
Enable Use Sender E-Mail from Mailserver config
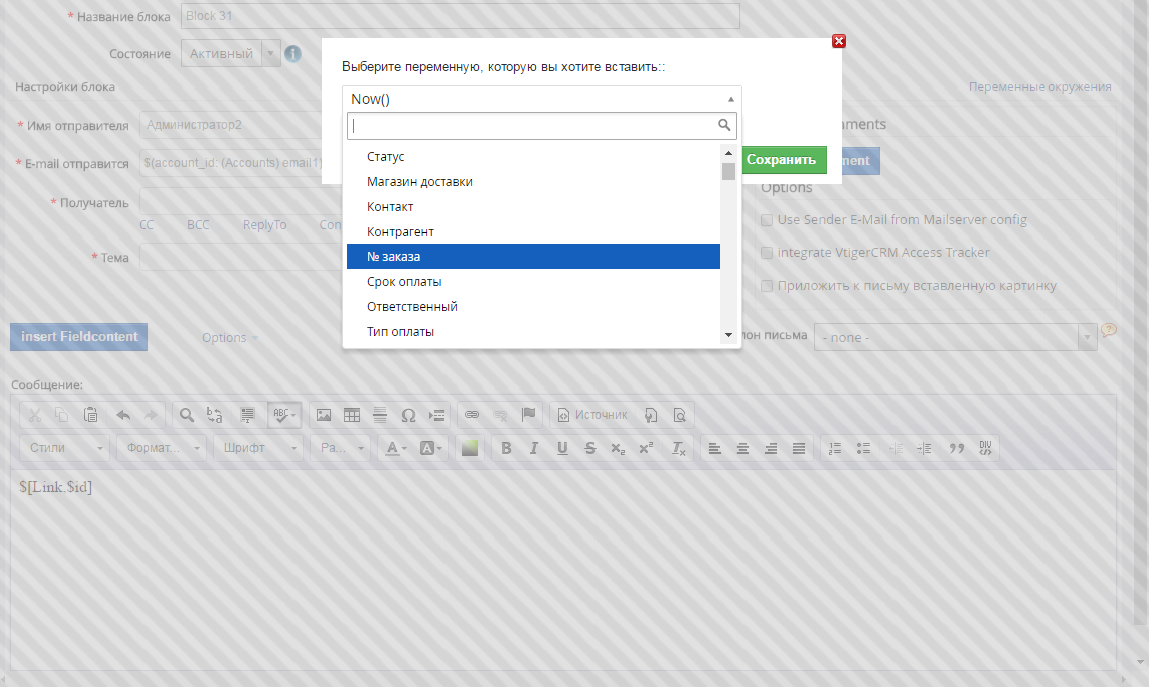pyautogui.click(x=767, y=220)
